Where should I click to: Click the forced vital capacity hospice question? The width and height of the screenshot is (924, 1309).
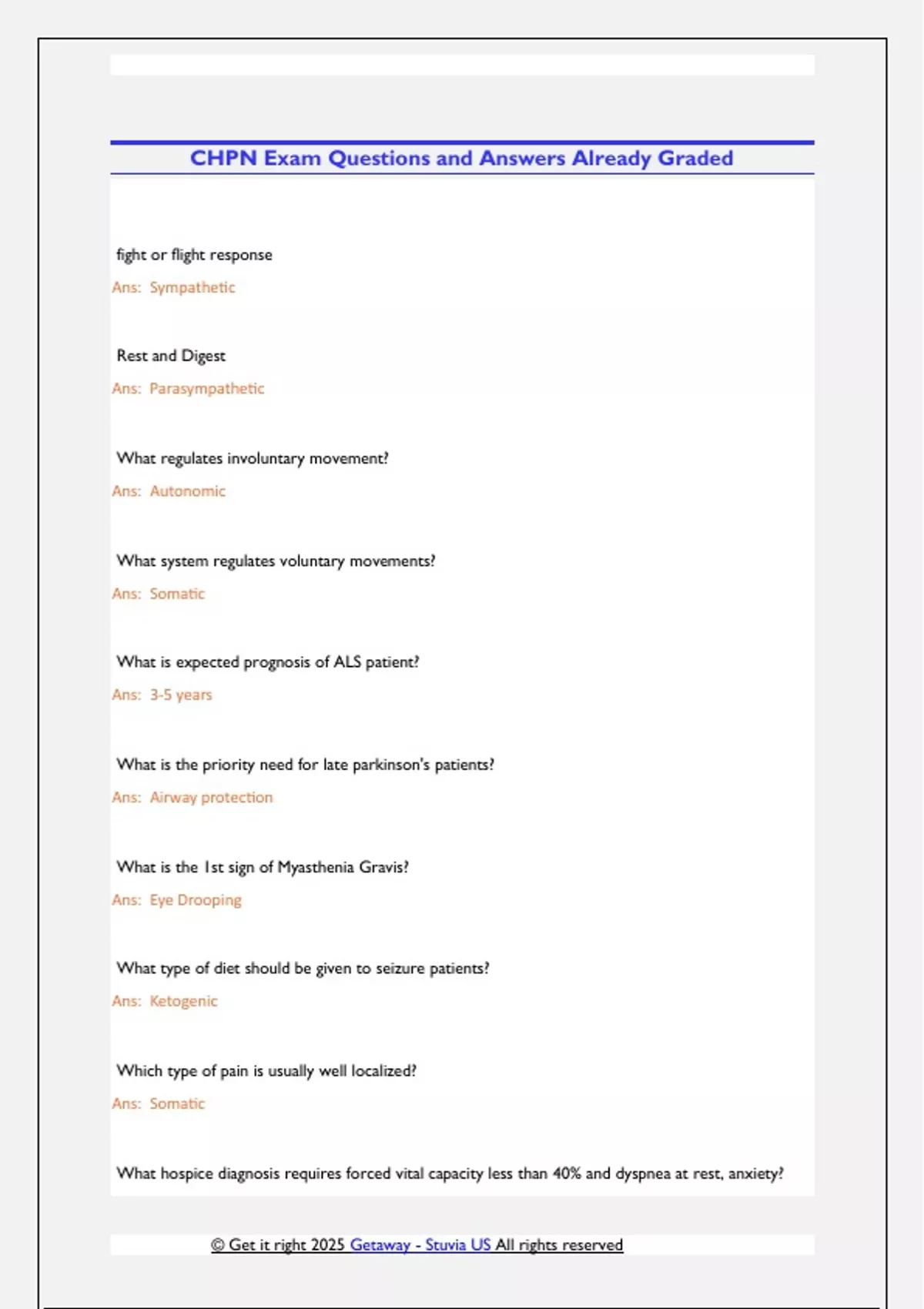tap(450, 1173)
